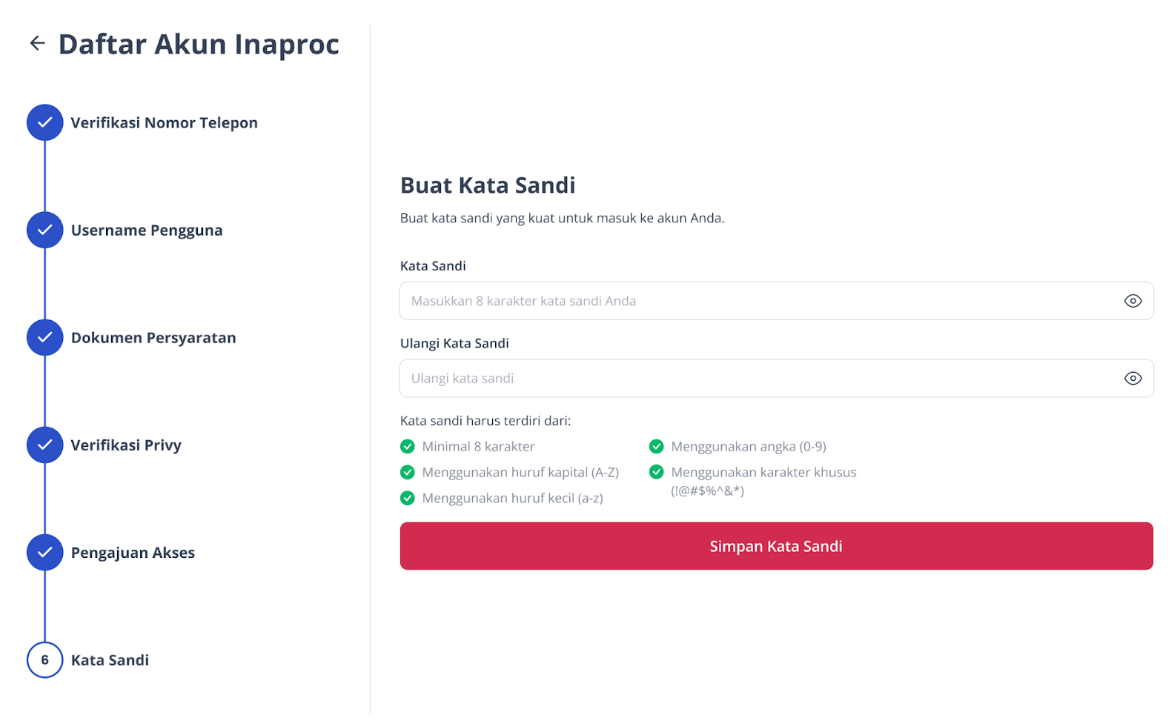Select the Kata Sandi step label
The width and height of the screenshot is (1176, 720).
tap(110, 660)
